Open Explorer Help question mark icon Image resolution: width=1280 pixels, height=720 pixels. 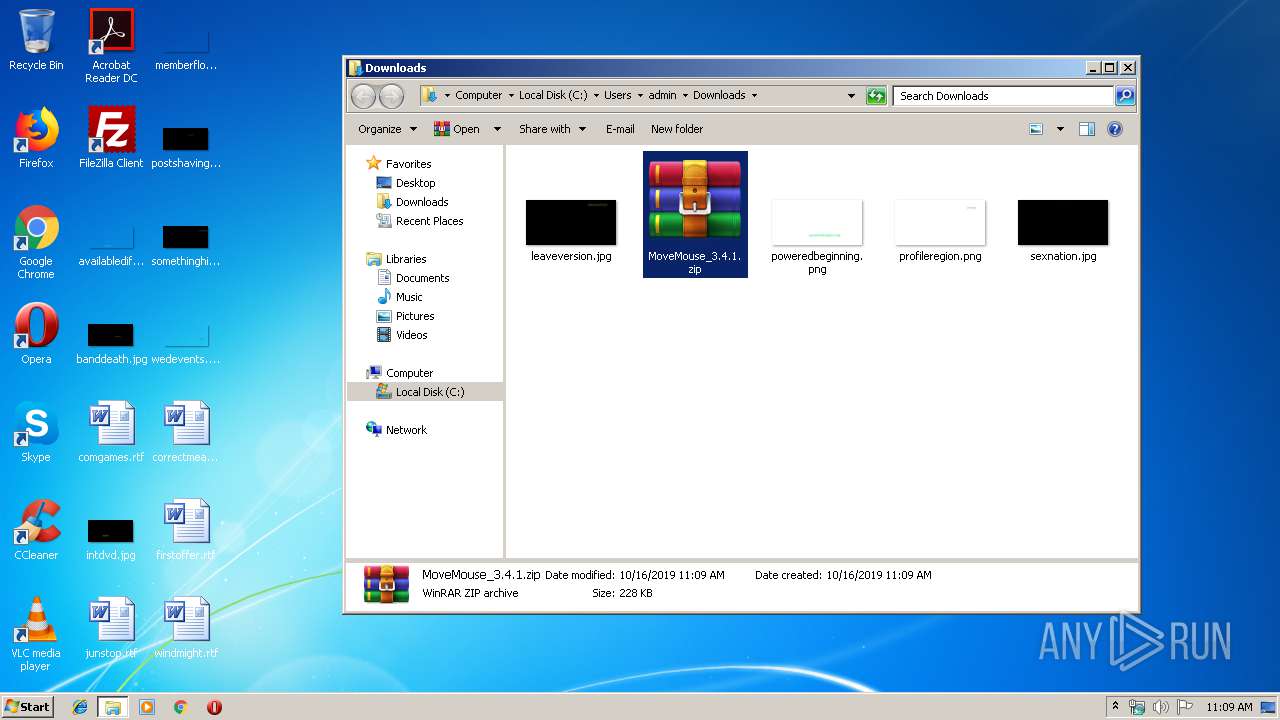click(x=1115, y=129)
